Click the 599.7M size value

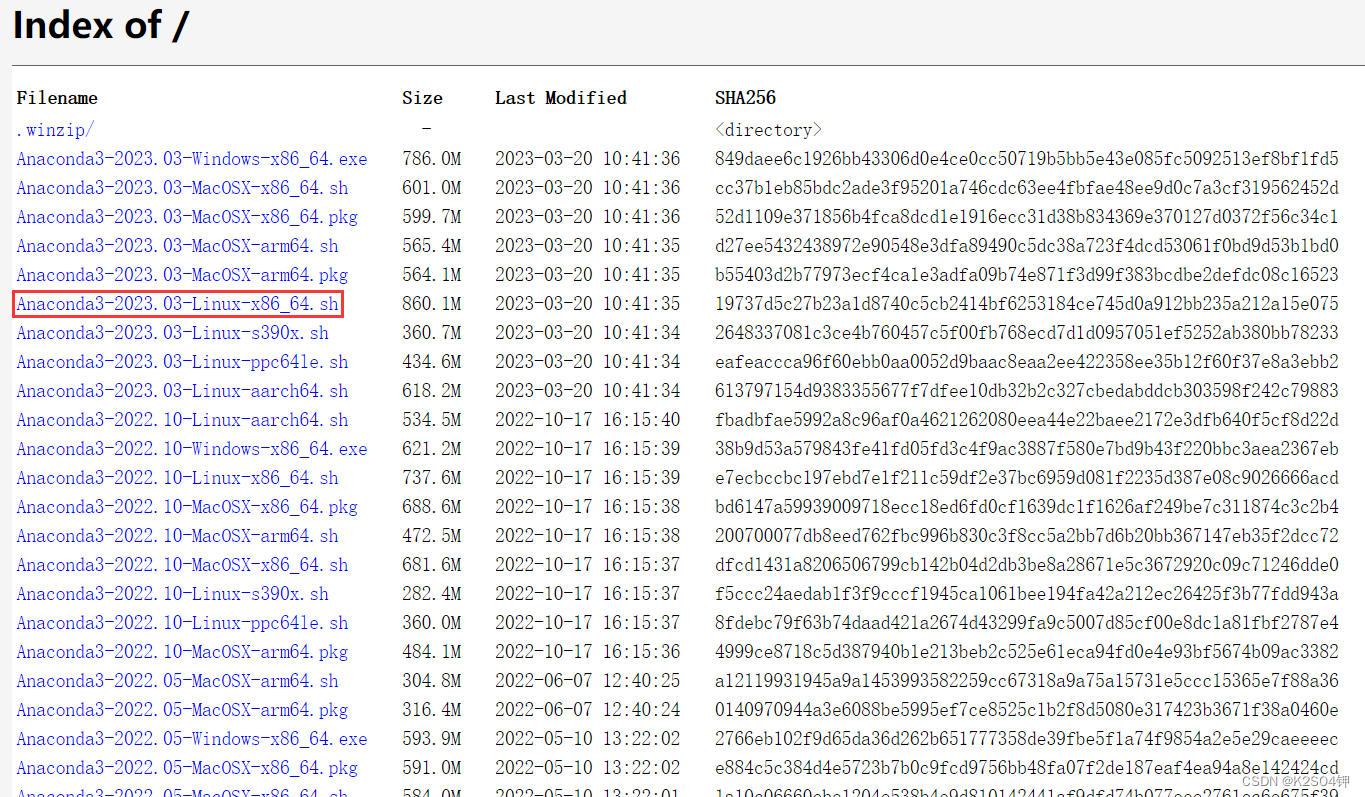[x=431, y=217]
